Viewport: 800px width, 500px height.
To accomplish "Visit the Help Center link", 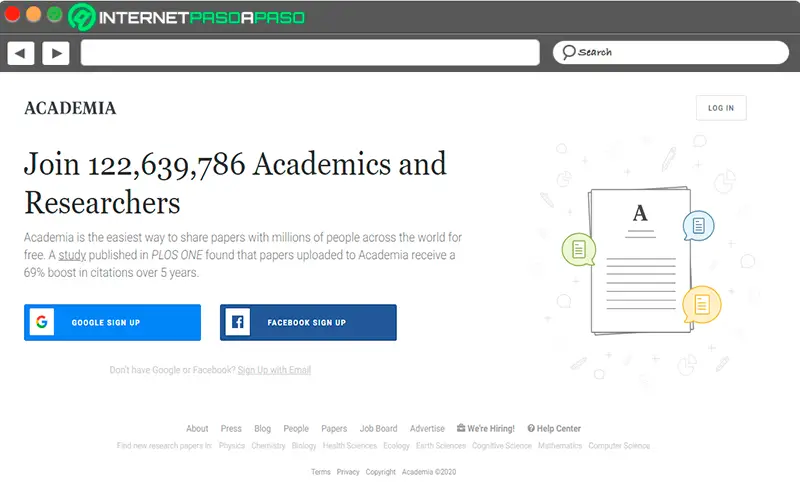I will (x=554, y=429).
